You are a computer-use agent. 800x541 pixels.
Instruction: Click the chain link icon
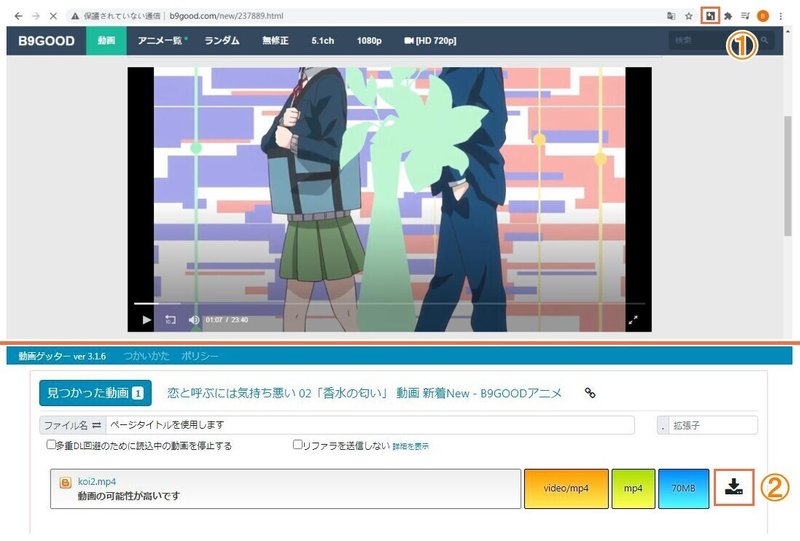590,393
